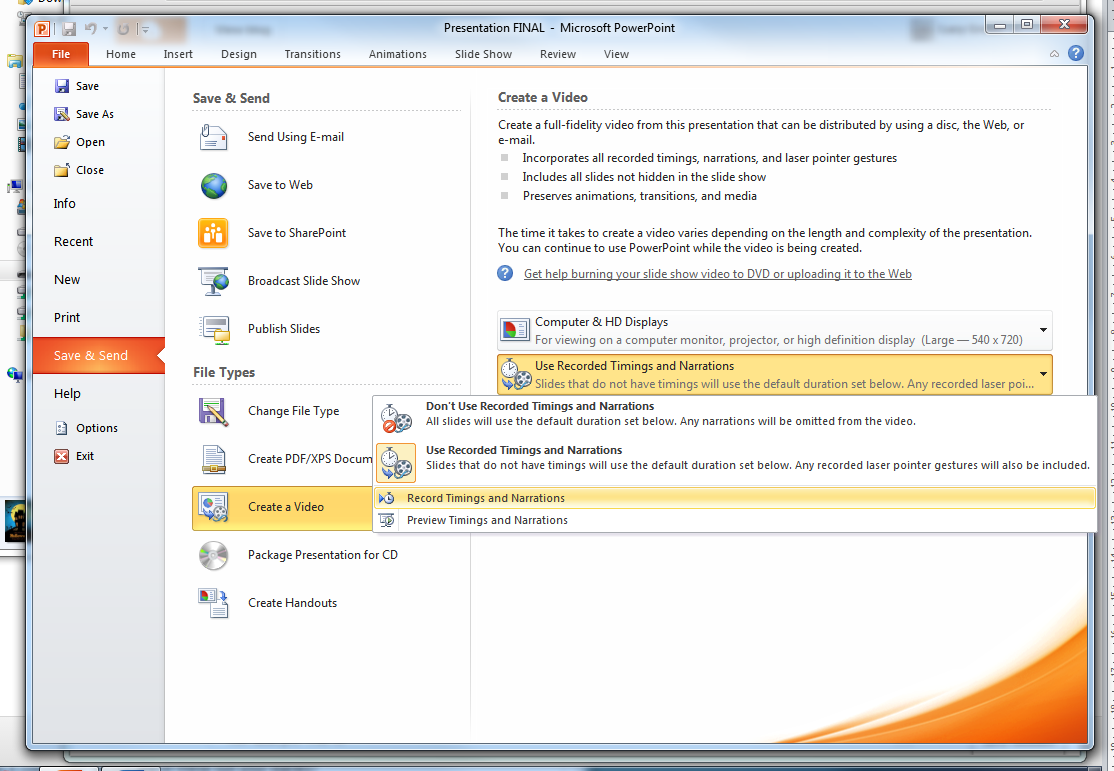The width and height of the screenshot is (1114, 771).
Task: Select Help in the backstage menu
Action: tap(99, 394)
